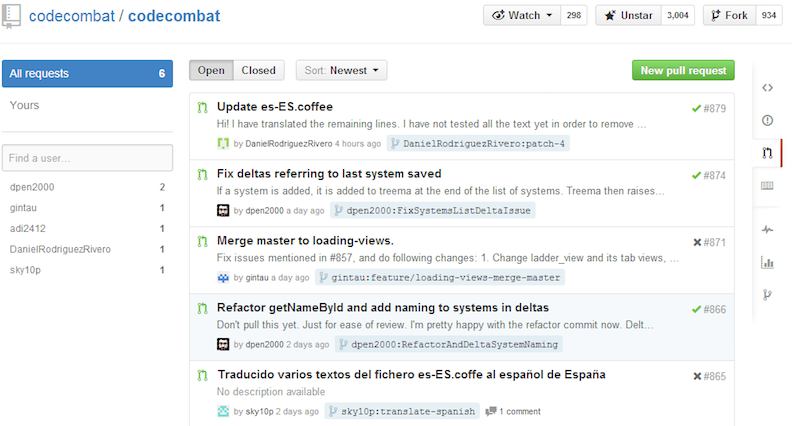Click the Fork button
Screen dimensions: 792x426
729,16
